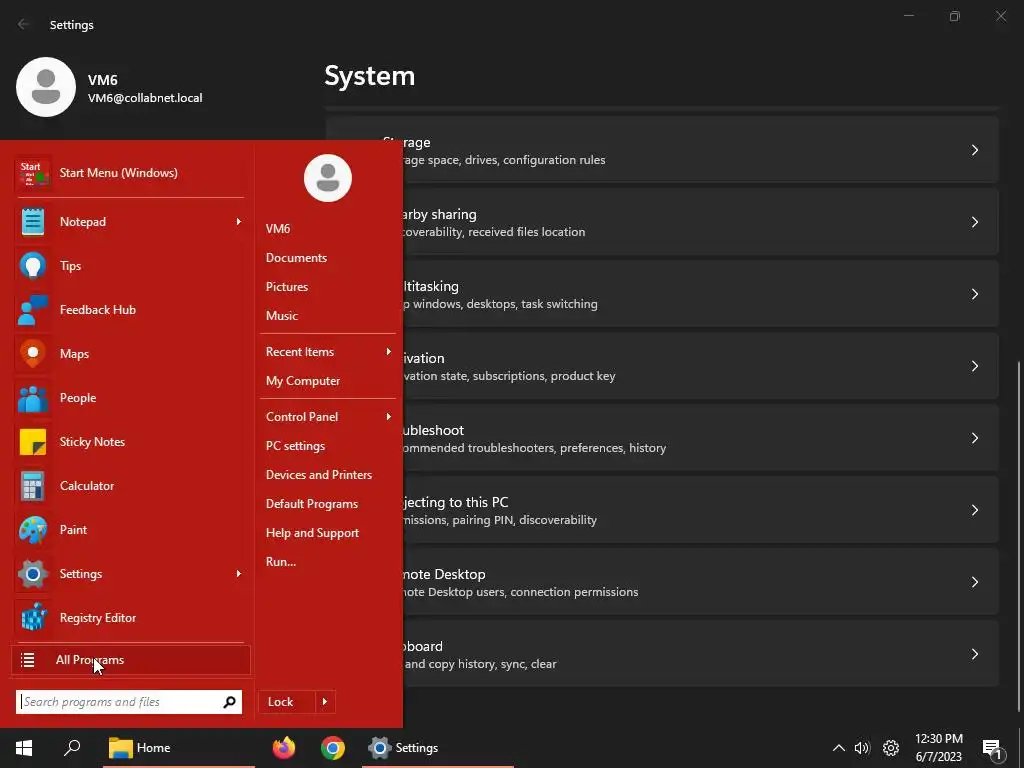Launch Registry Editor icon
The width and height of the screenshot is (1024, 768).
(33, 618)
